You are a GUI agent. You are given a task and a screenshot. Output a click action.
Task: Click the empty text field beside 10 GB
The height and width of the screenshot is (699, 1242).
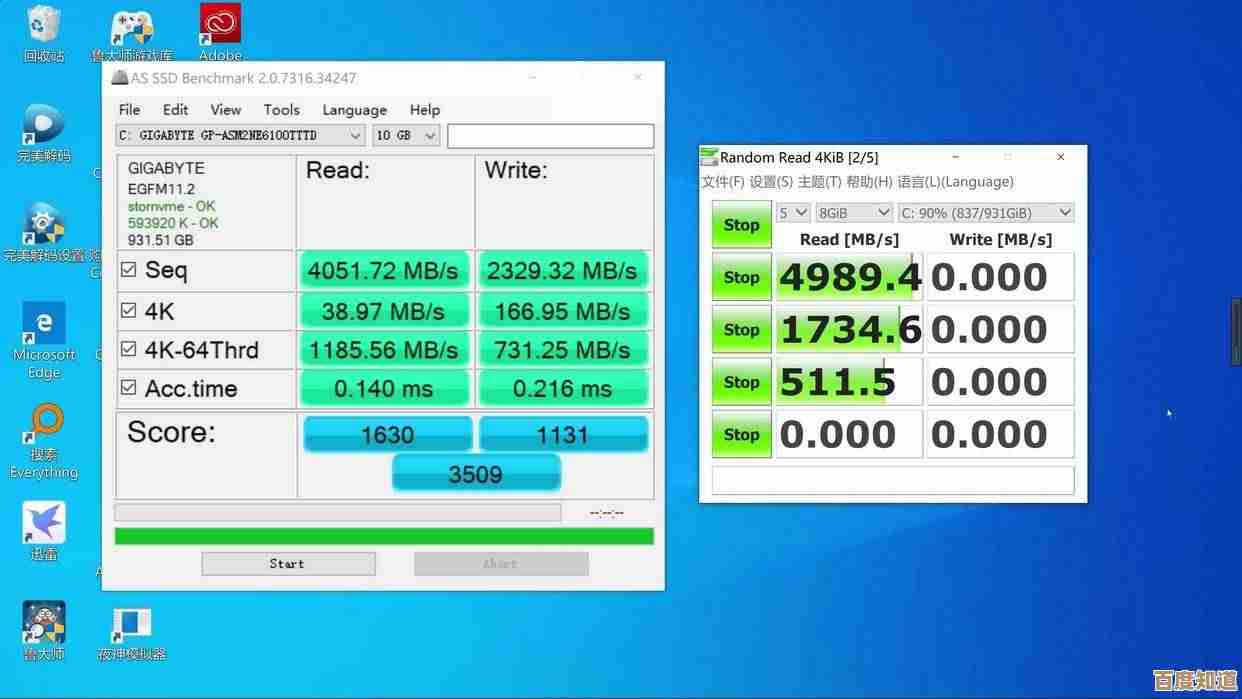(550, 136)
